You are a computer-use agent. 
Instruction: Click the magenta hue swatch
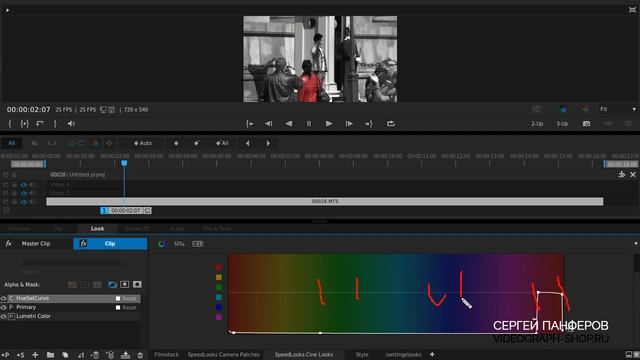point(219,317)
